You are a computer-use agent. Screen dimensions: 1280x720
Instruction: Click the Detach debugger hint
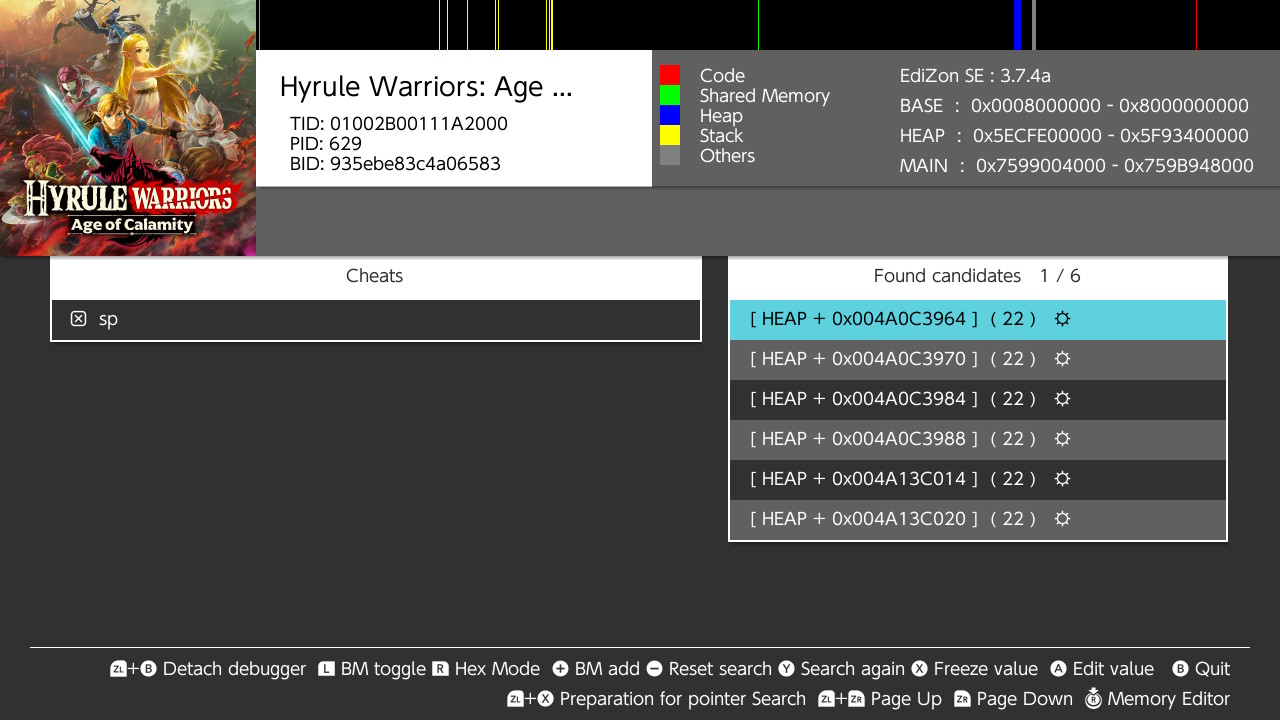208,669
